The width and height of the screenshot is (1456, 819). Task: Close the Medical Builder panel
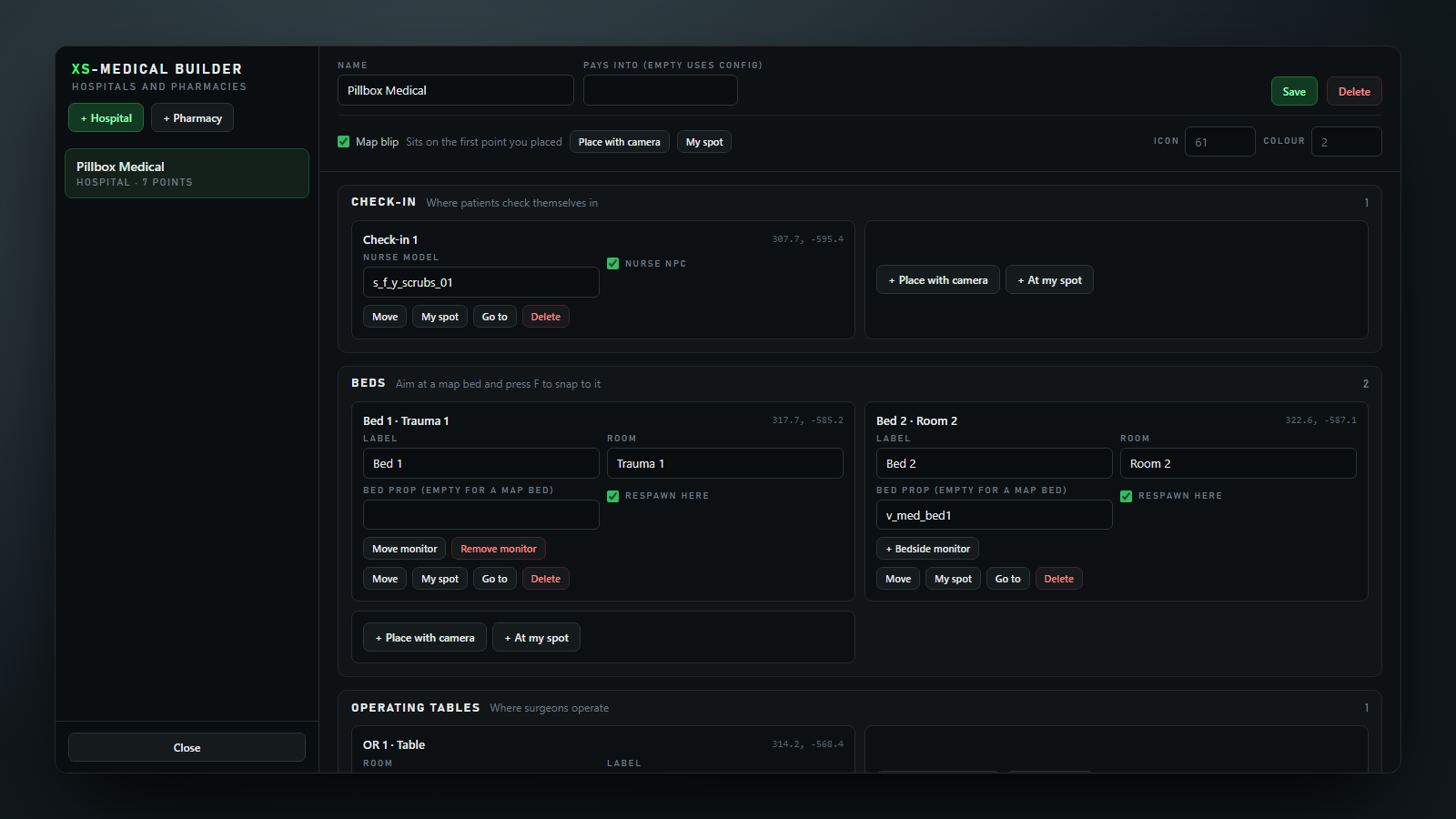tap(187, 747)
